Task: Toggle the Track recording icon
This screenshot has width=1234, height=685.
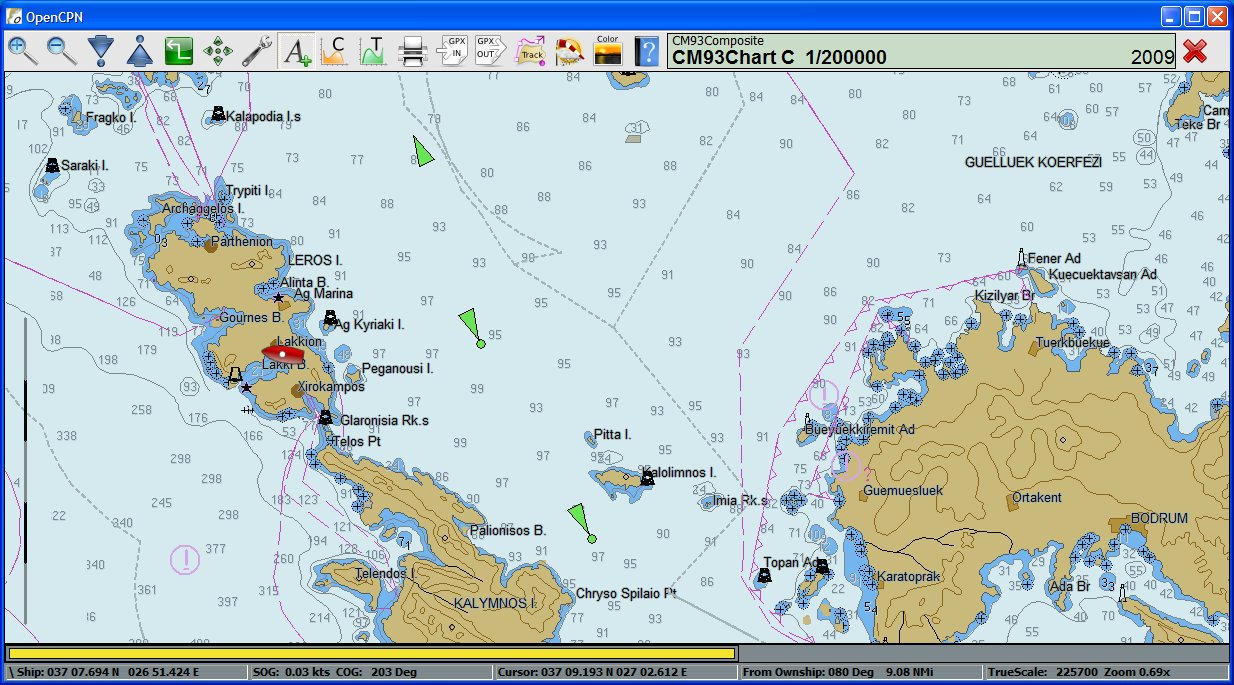Action: pos(530,50)
